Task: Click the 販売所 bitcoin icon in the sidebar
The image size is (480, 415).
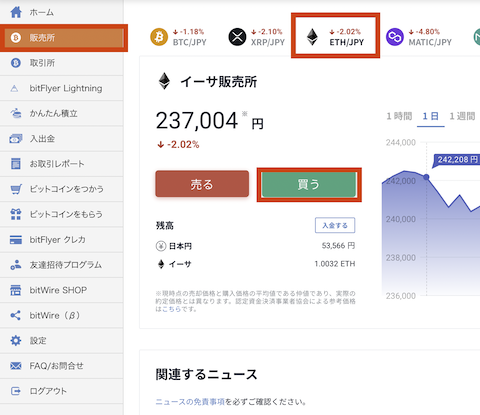Action: pos(16,38)
